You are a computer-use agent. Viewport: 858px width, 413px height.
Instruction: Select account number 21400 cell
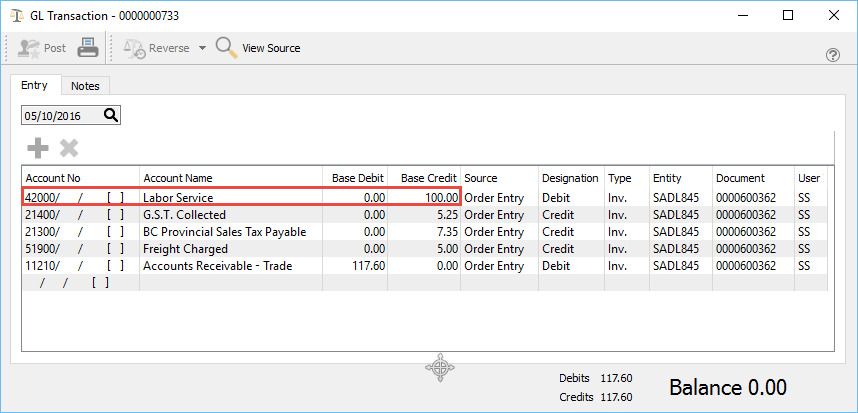point(80,215)
